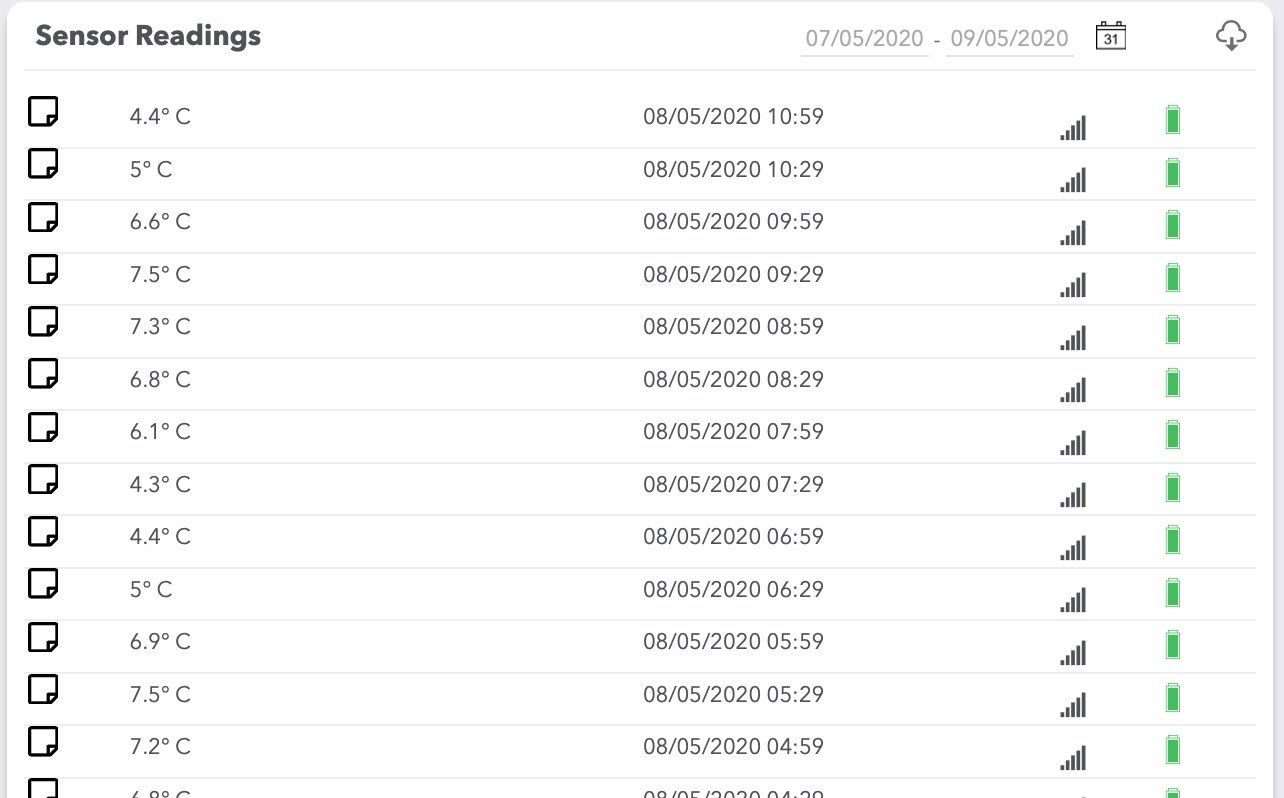Image resolution: width=1284 pixels, height=798 pixels.
Task: Open the note icon on the 07:29 row
Action: point(43,479)
